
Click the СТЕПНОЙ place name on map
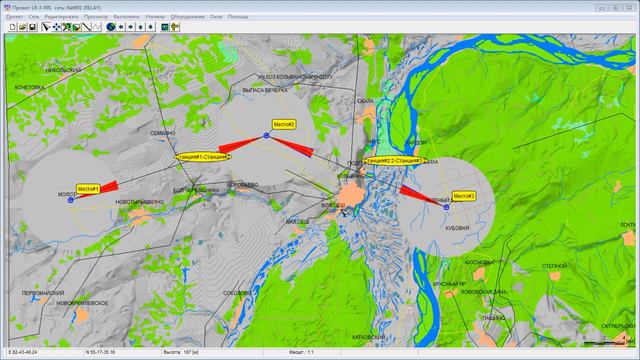tap(554, 266)
